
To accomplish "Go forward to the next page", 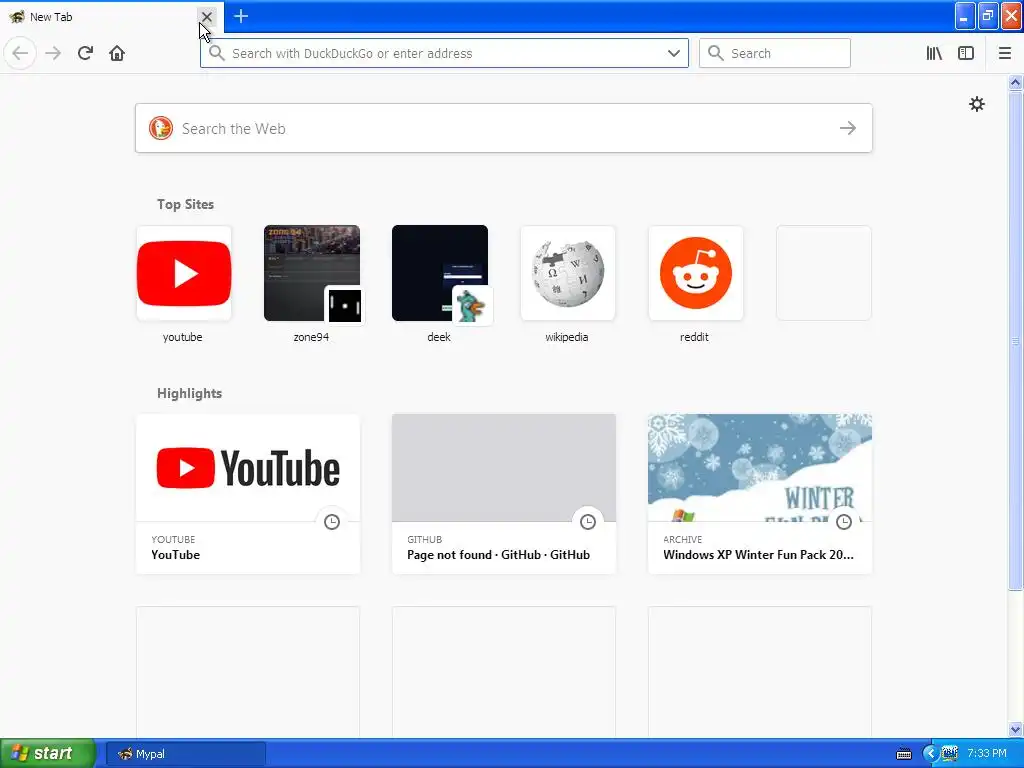I will pos(53,53).
